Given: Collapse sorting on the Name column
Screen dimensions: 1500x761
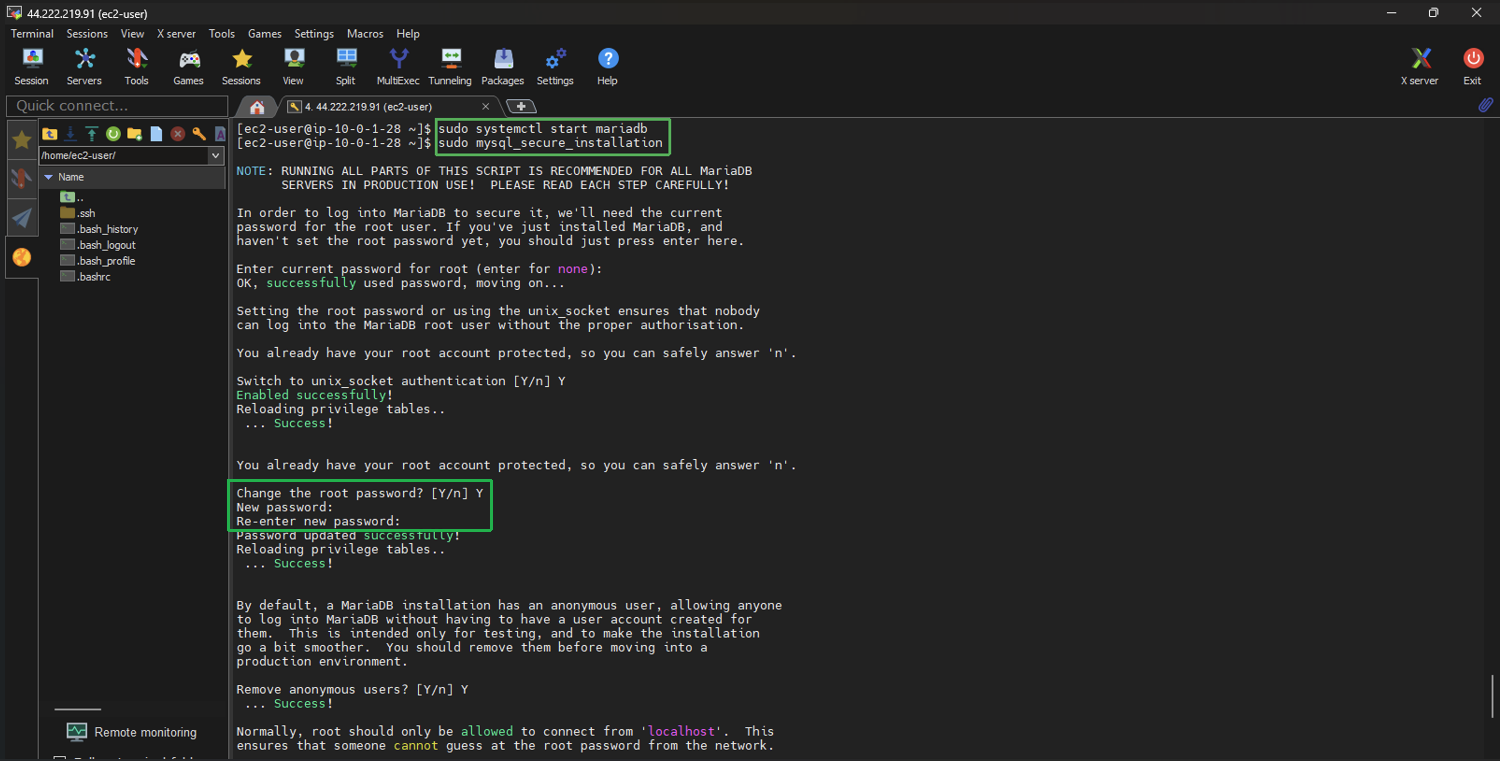Looking at the screenshot, I should coord(48,176).
